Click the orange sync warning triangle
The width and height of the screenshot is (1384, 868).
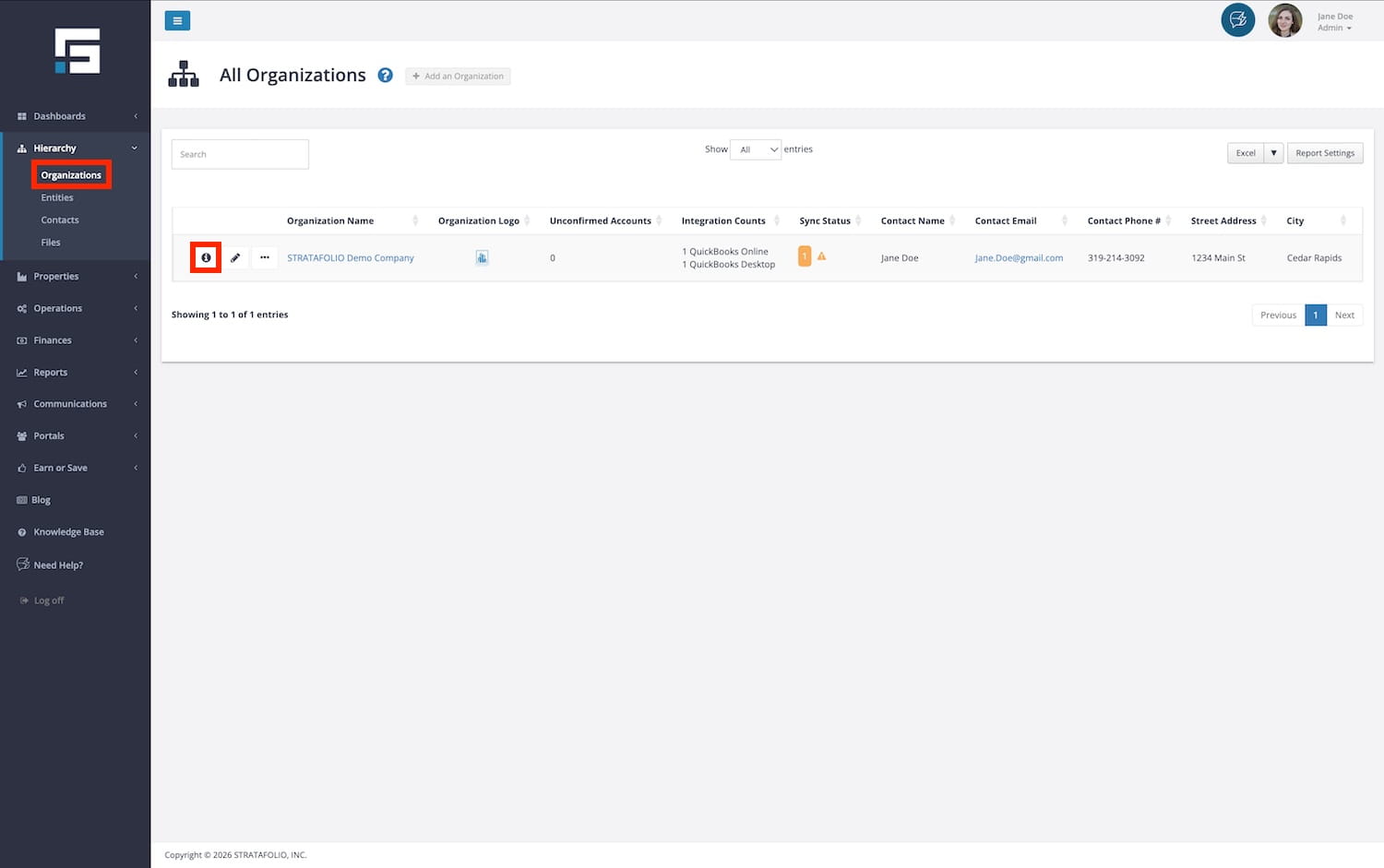coord(821,256)
